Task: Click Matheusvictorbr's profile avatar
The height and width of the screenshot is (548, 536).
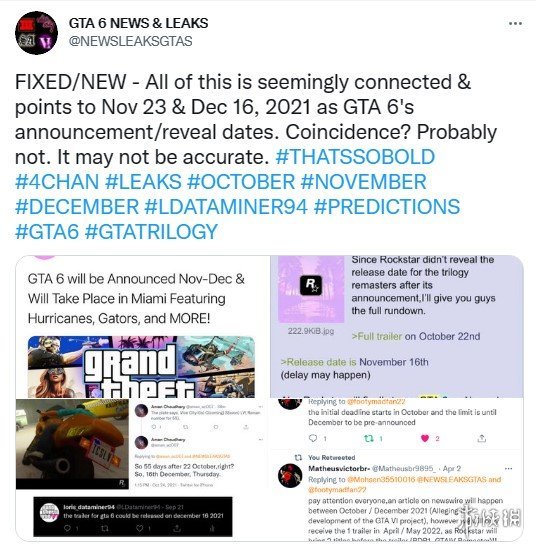Action: (x=290, y=475)
